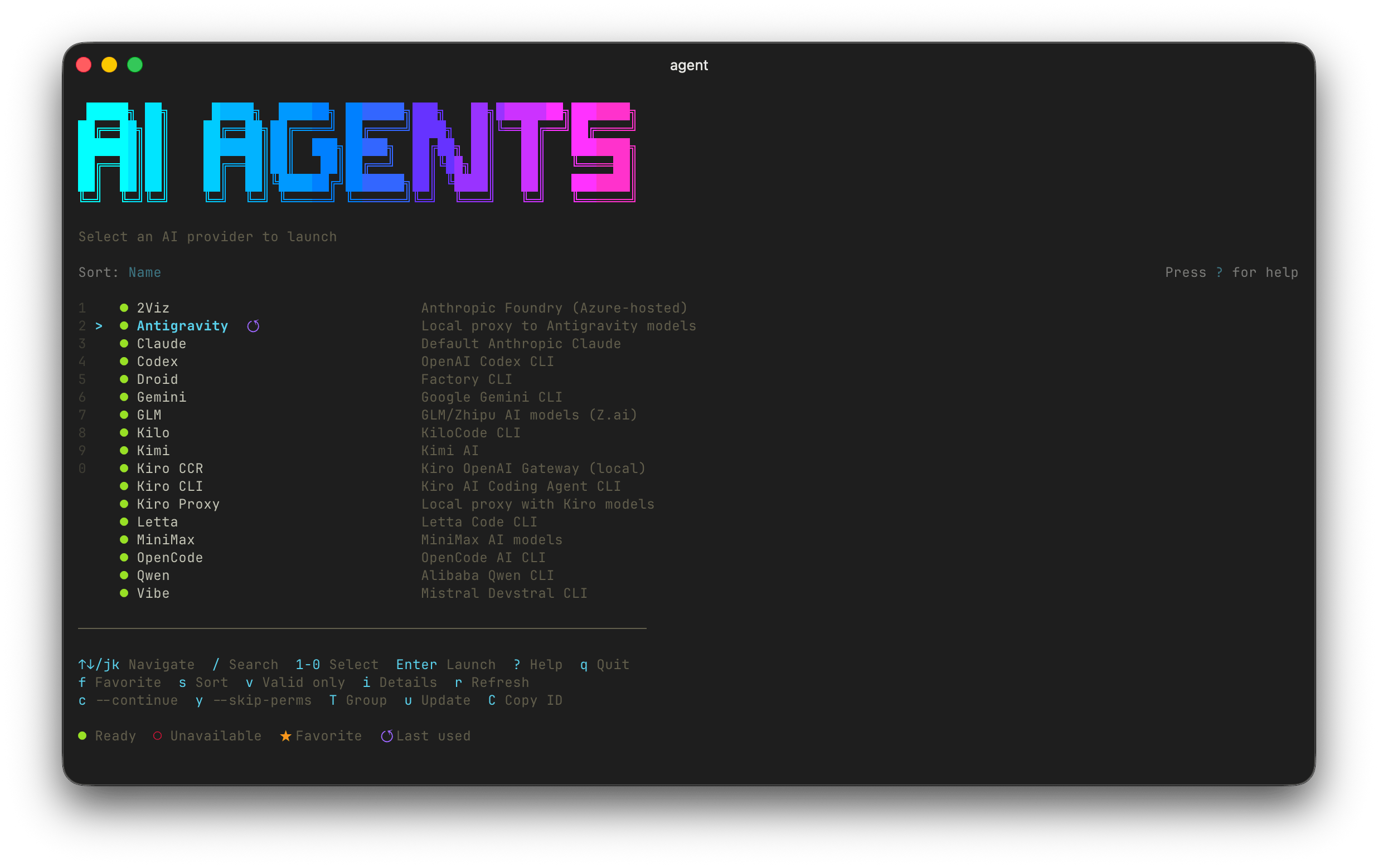Click the green status dot beside Codex

point(124,362)
